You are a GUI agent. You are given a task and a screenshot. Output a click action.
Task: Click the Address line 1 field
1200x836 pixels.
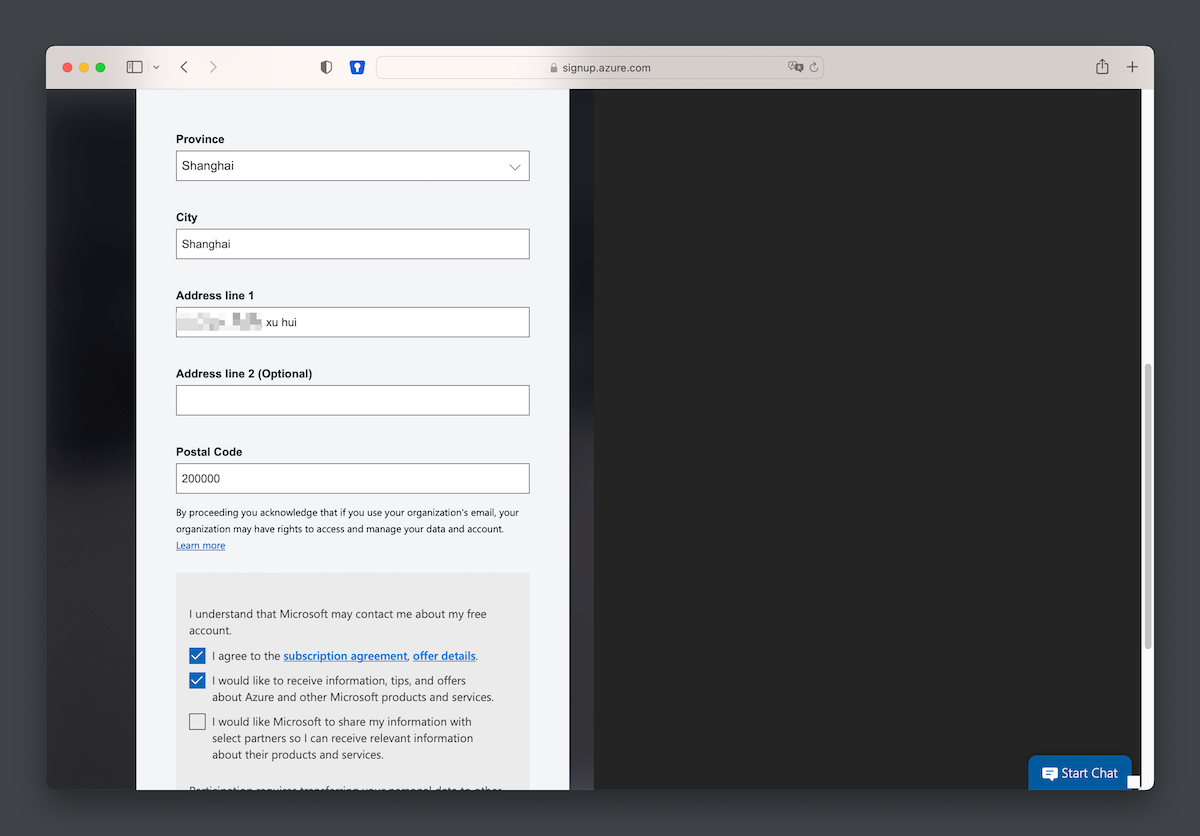pyautogui.click(x=353, y=322)
